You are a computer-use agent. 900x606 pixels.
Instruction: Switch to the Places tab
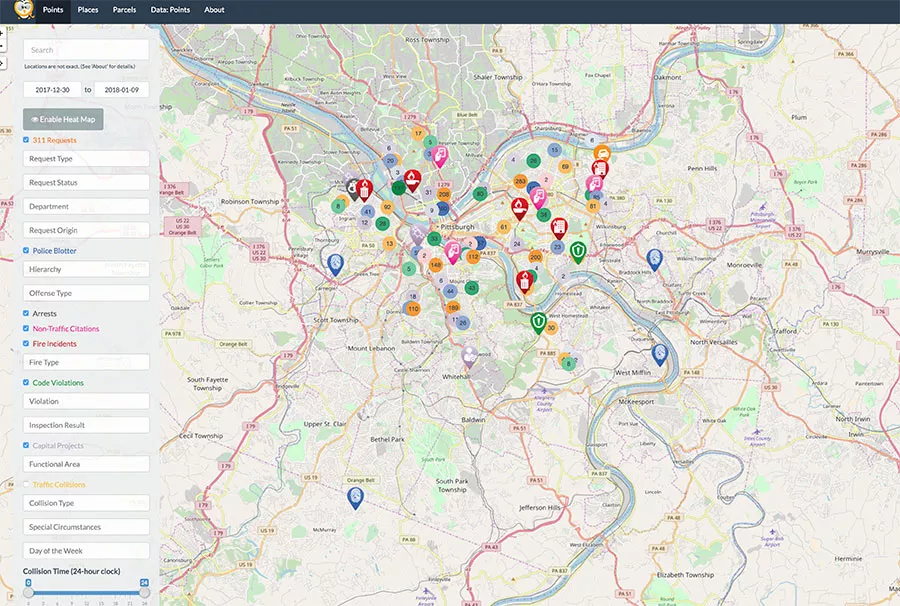88,10
